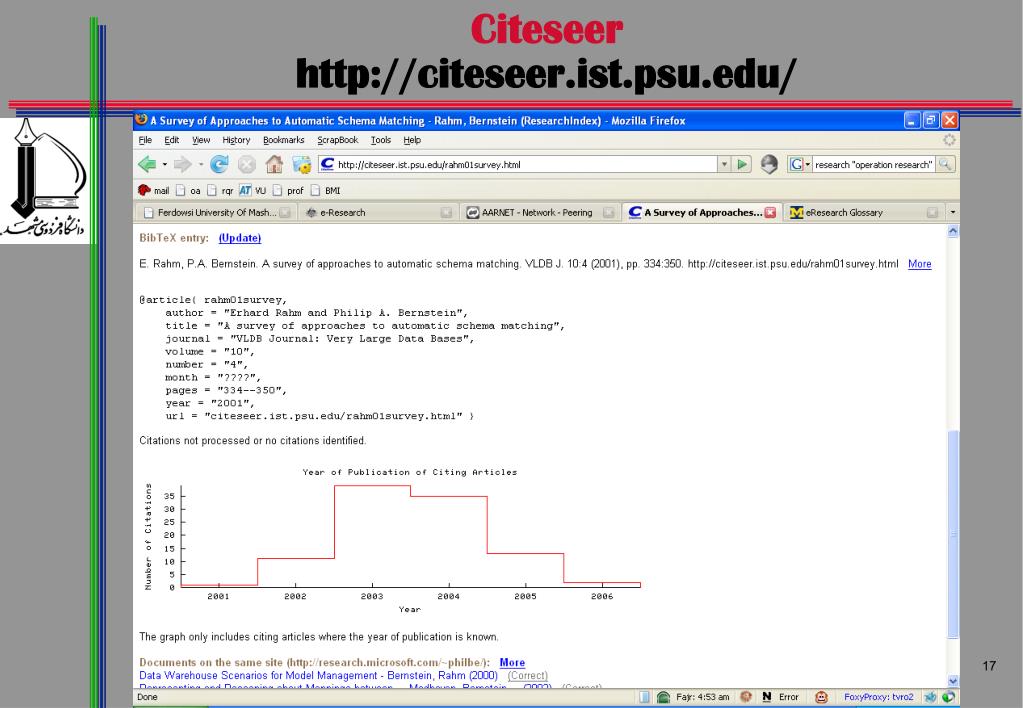Open the File menu
Image resolution: width=1023 pixels, height=708 pixels.
point(145,140)
